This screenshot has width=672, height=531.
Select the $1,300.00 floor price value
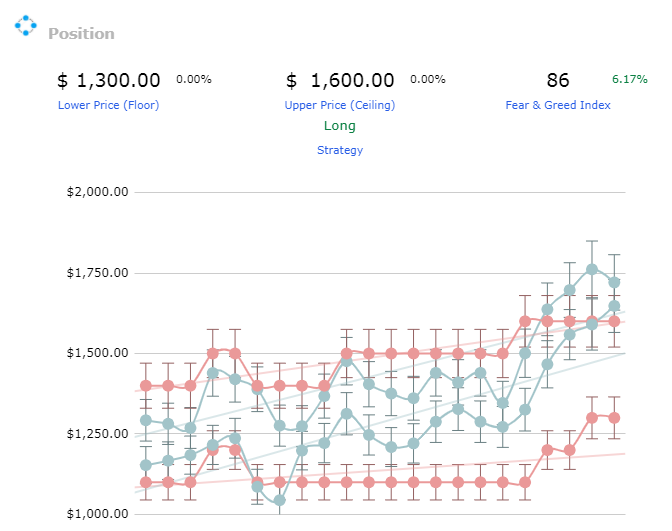(x=109, y=81)
